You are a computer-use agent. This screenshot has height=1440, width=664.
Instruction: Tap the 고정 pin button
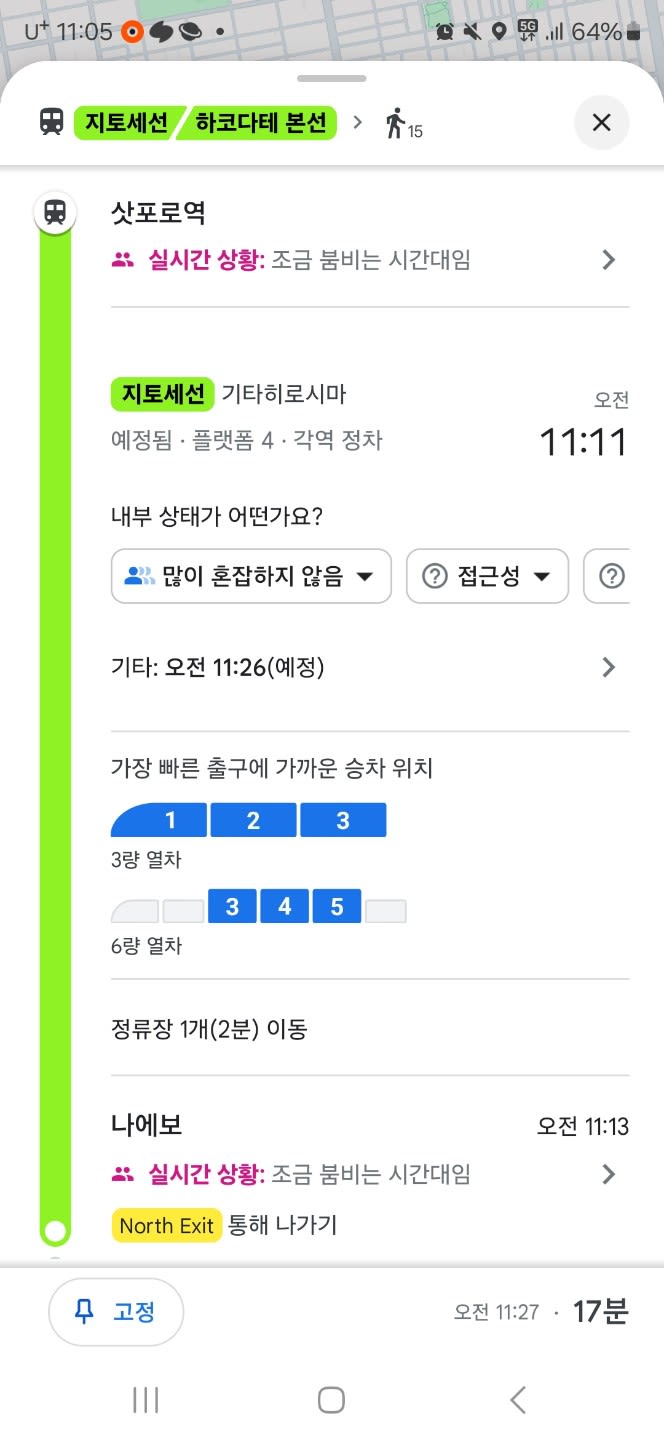point(116,1311)
